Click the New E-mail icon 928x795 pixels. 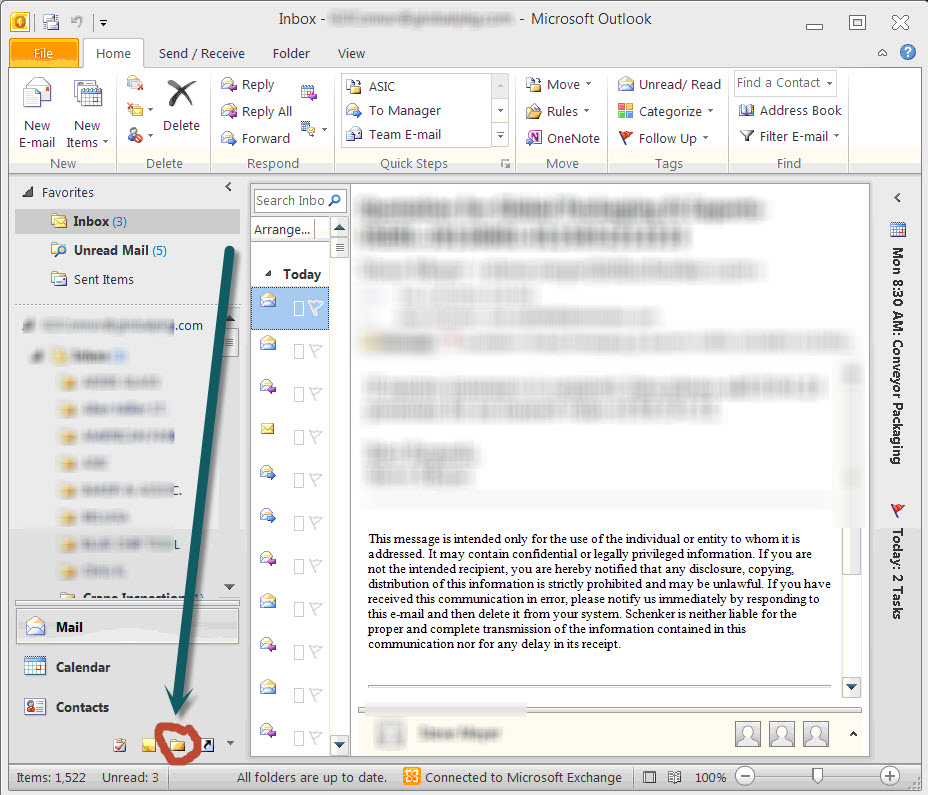pyautogui.click(x=37, y=113)
